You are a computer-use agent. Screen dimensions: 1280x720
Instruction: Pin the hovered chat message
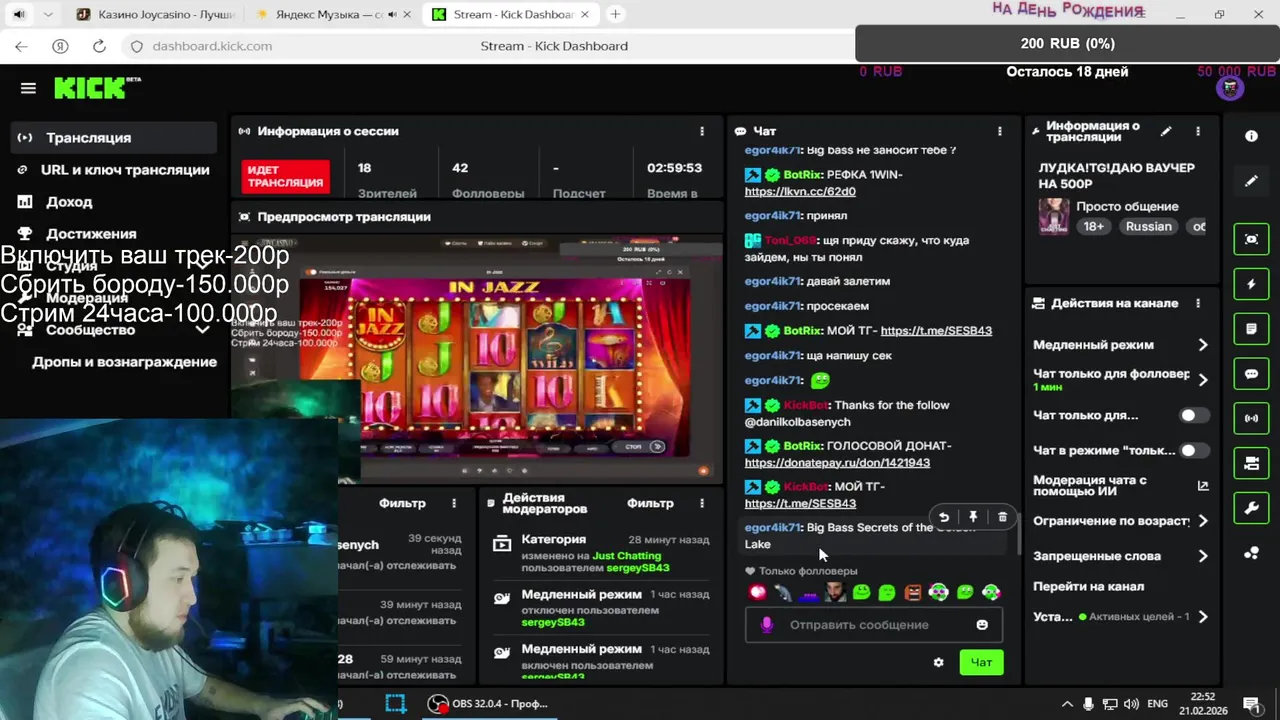point(973,517)
